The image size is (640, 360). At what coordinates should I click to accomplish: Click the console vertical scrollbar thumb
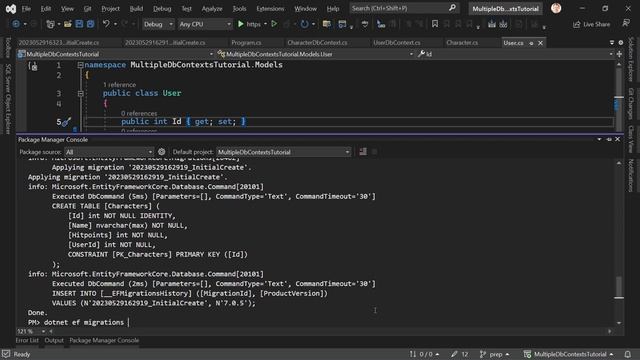[x=619, y=288]
